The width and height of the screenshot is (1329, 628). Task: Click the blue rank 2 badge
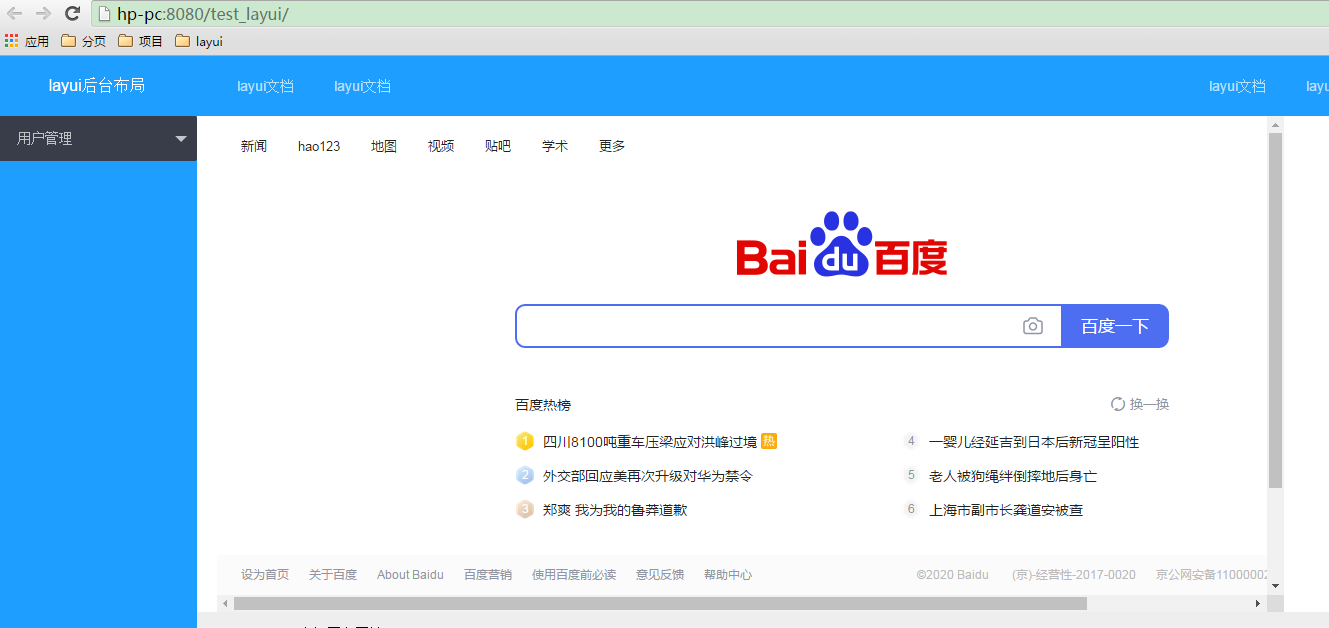point(525,475)
